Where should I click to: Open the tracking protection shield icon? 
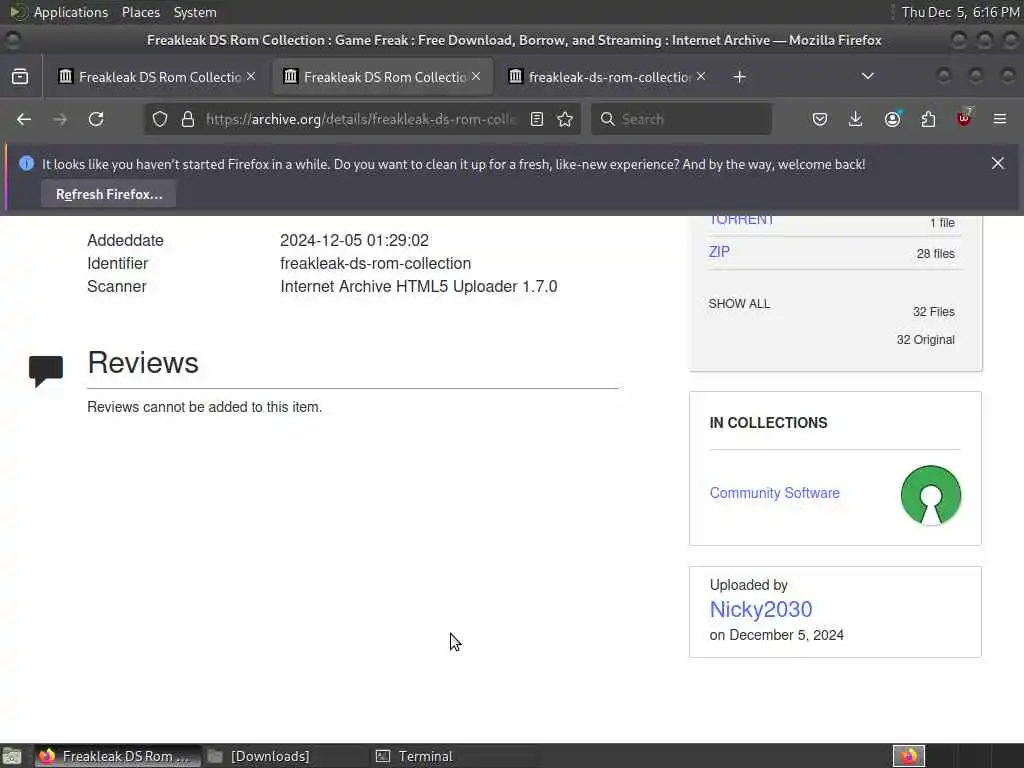point(160,120)
